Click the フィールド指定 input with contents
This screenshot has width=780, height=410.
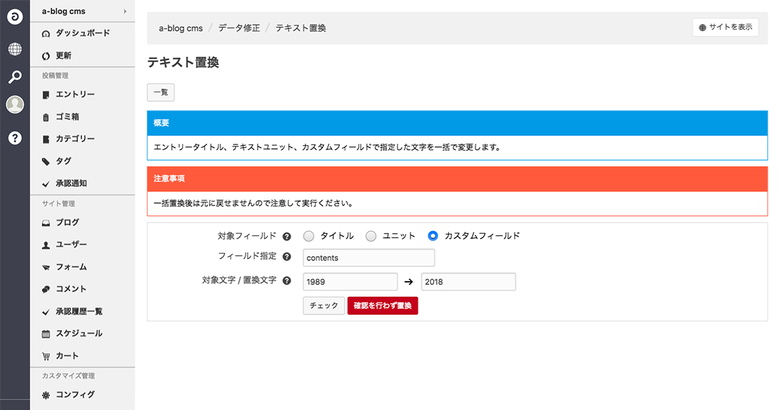[x=369, y=258]
